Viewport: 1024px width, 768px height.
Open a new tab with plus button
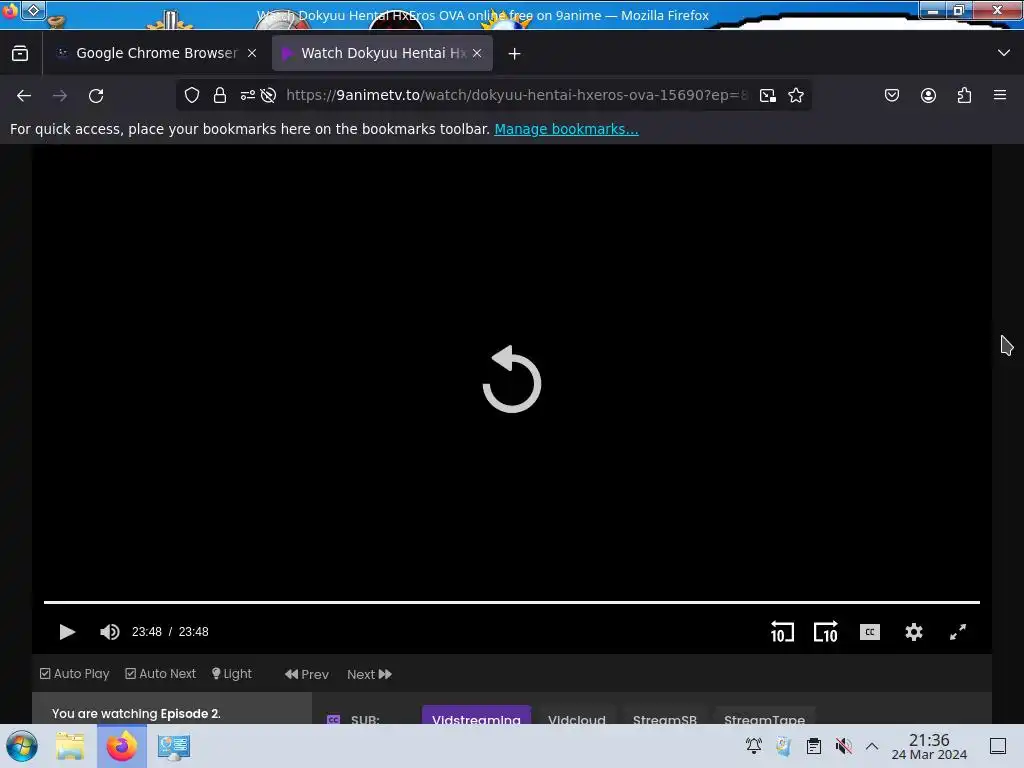click(x=515, y=54)
